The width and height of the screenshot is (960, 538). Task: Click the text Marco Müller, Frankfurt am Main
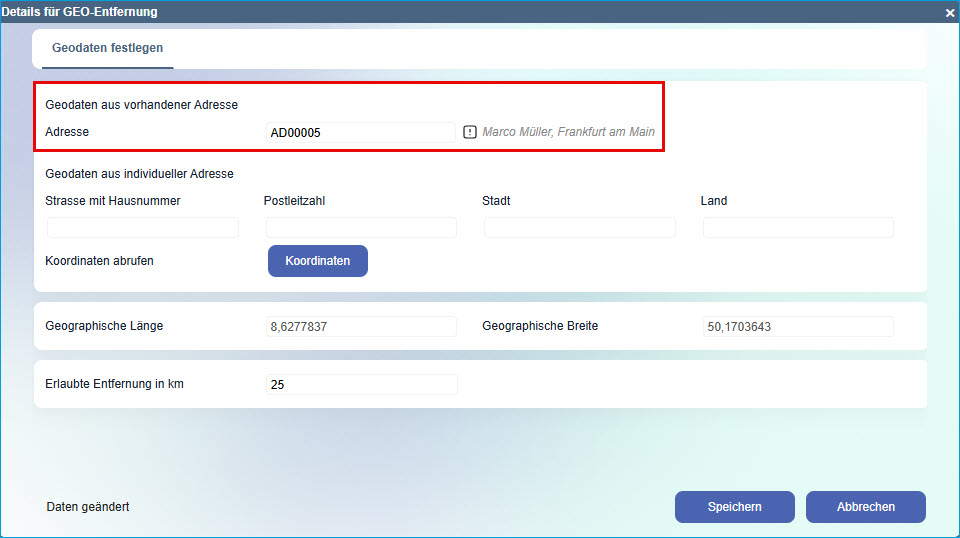click(x=568, y=132)
